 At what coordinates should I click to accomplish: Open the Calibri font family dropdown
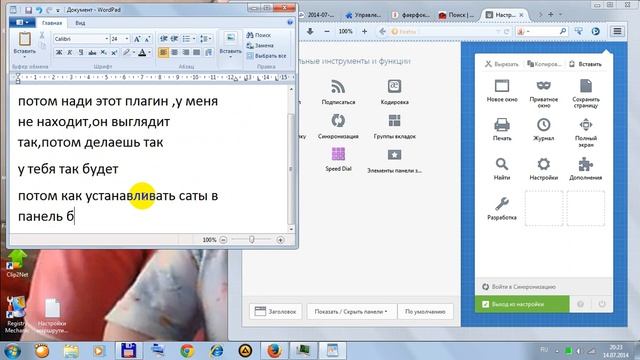pos(107,39)
